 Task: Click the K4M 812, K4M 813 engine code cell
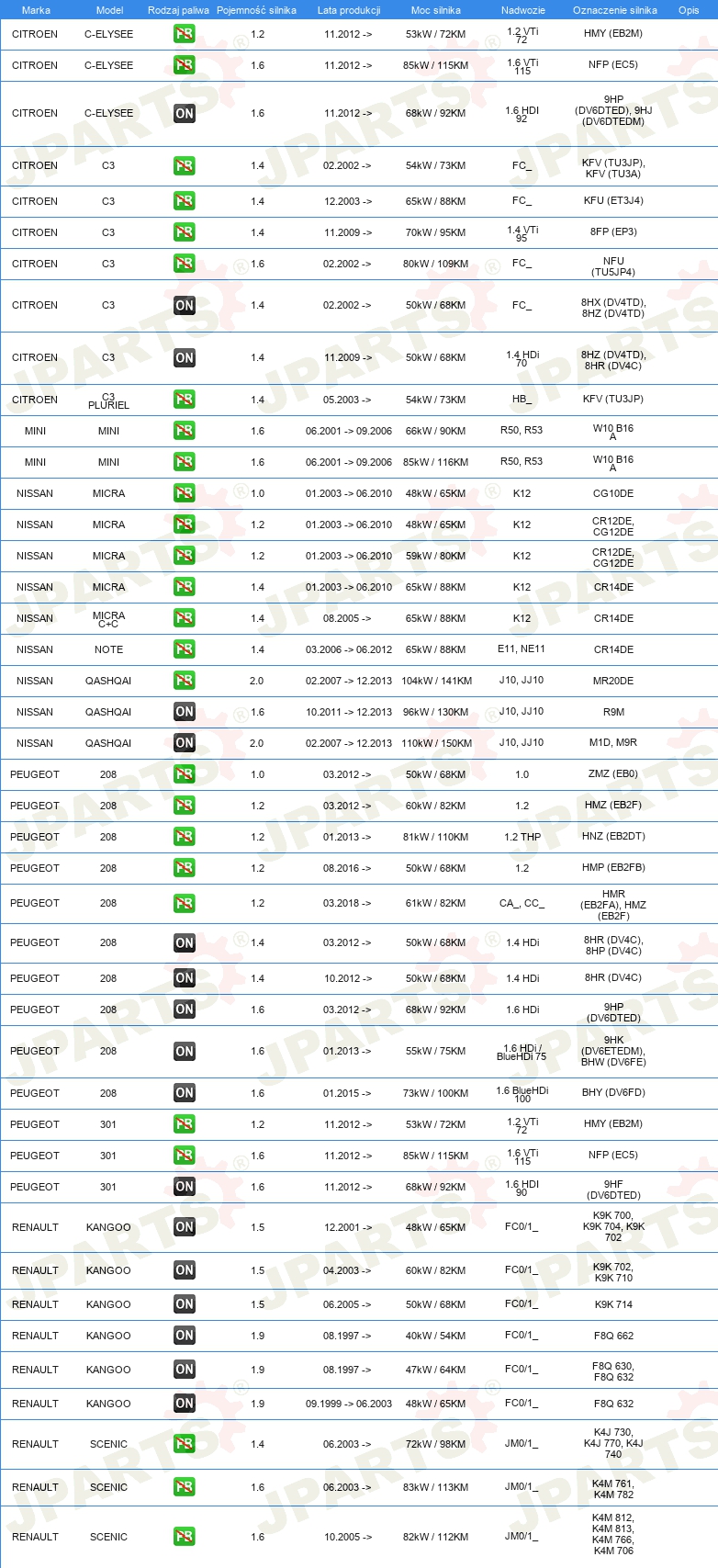click(613, 1534)
